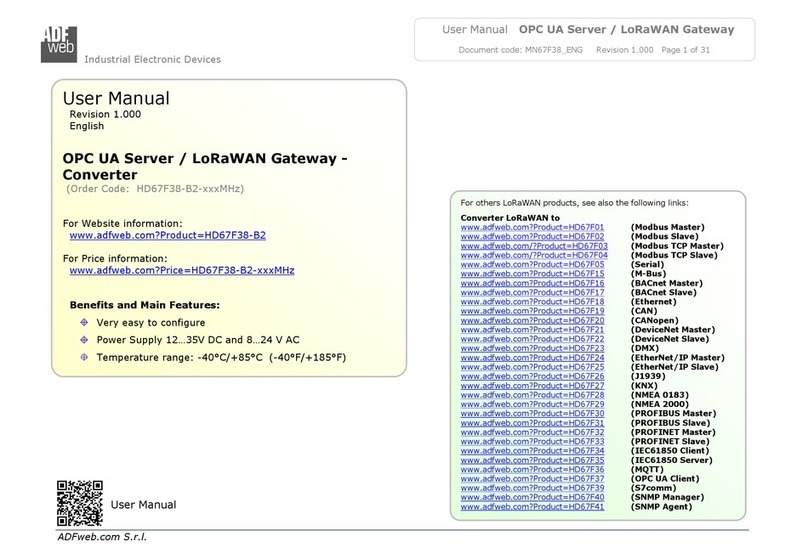The width and height of the screenshot is (808, 559).
Task: Open the HD67F35 IEC61850 Server link
Action: (x=532, y=460)
